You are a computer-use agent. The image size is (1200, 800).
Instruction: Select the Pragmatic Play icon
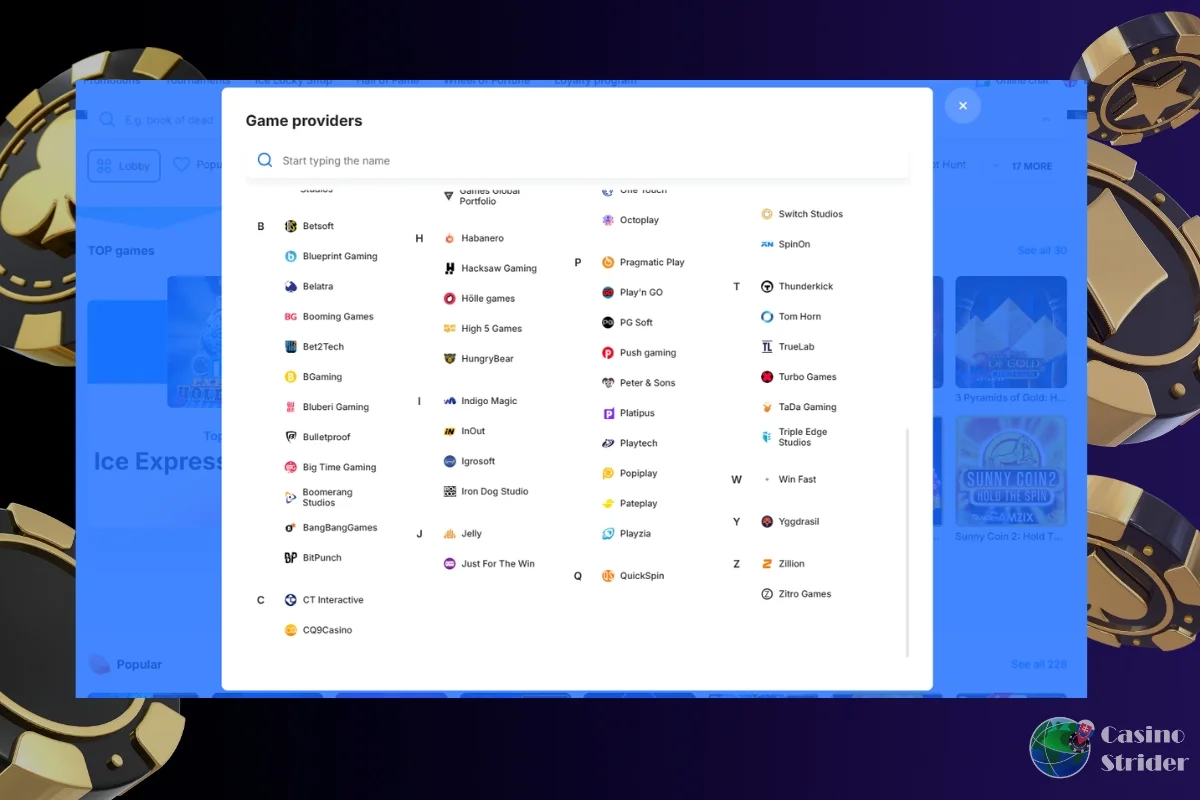(608, 263)
